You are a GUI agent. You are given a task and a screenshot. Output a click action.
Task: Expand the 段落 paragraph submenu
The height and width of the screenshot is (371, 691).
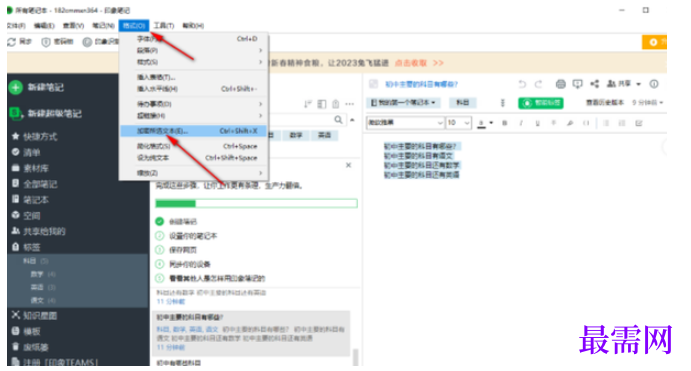click(194, 50)
